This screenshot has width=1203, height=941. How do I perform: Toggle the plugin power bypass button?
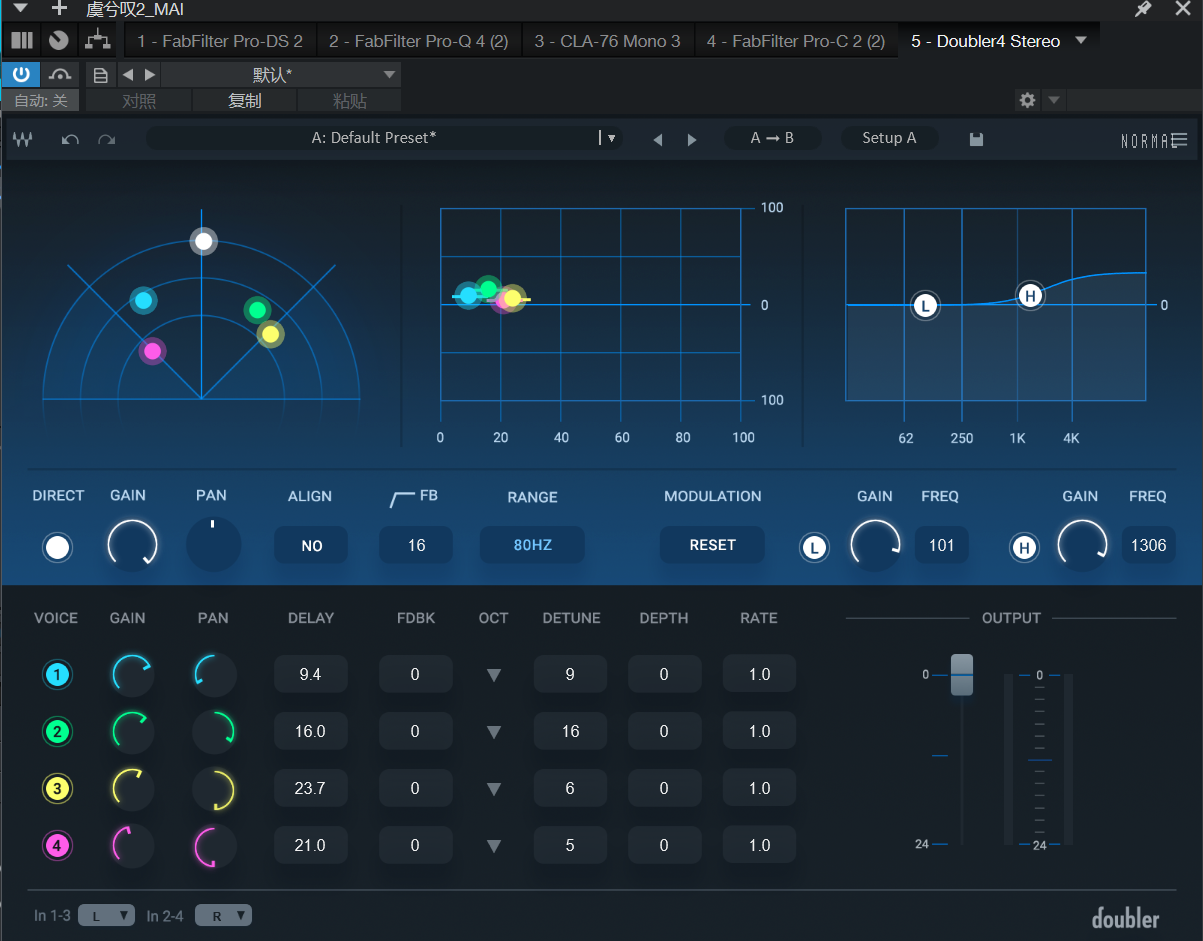tap(20, 74)
